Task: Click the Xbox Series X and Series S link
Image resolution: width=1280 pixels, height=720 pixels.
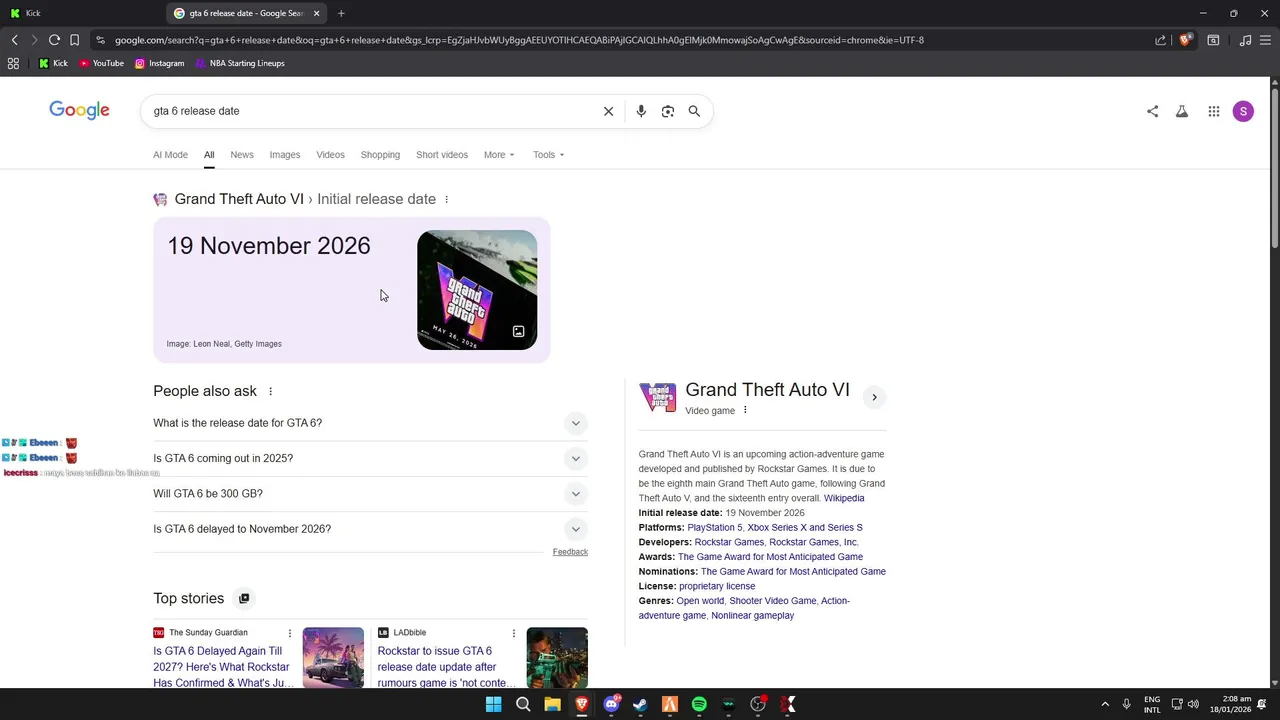Action: (x=805, y=527)
